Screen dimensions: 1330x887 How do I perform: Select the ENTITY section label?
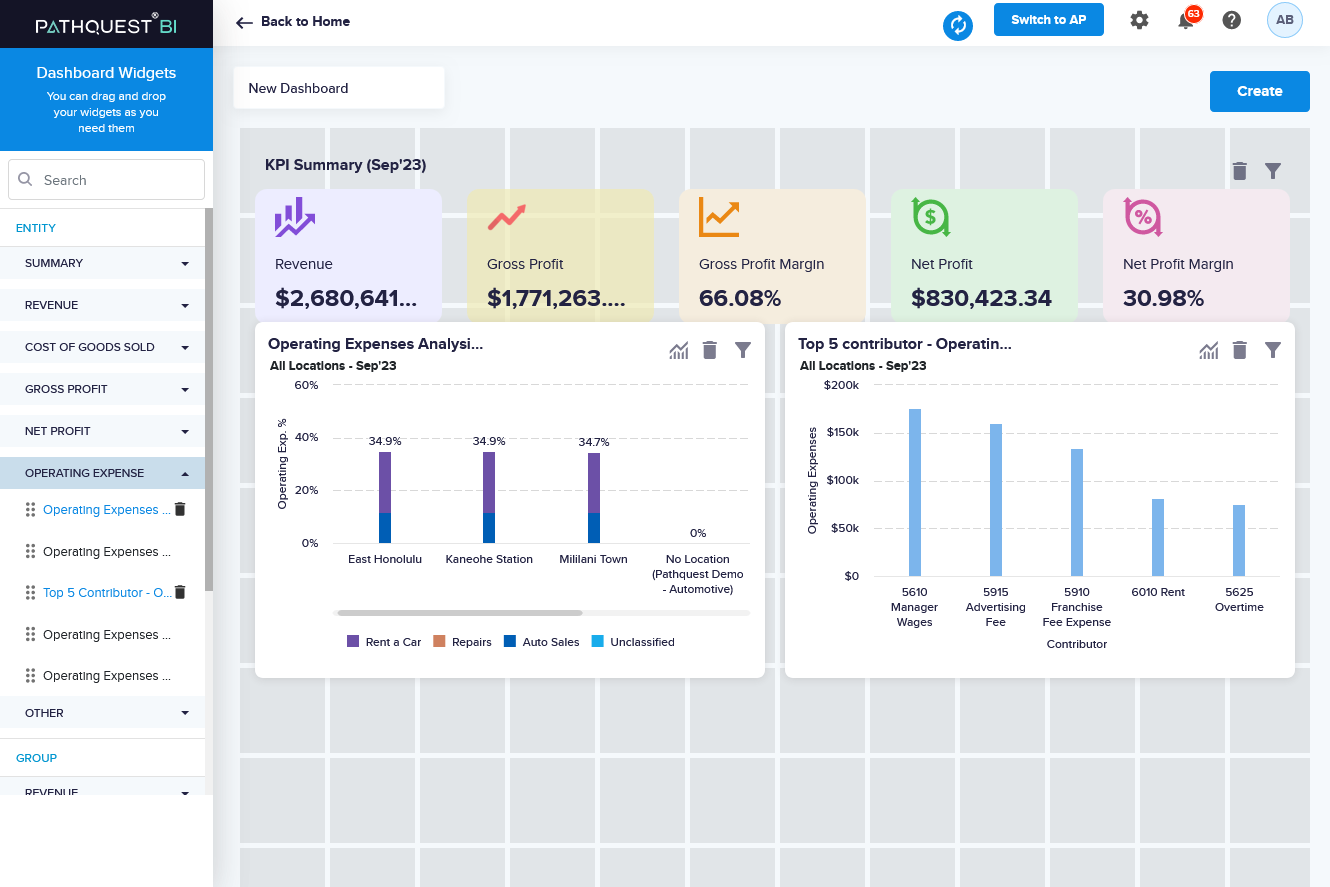point(37,228)
